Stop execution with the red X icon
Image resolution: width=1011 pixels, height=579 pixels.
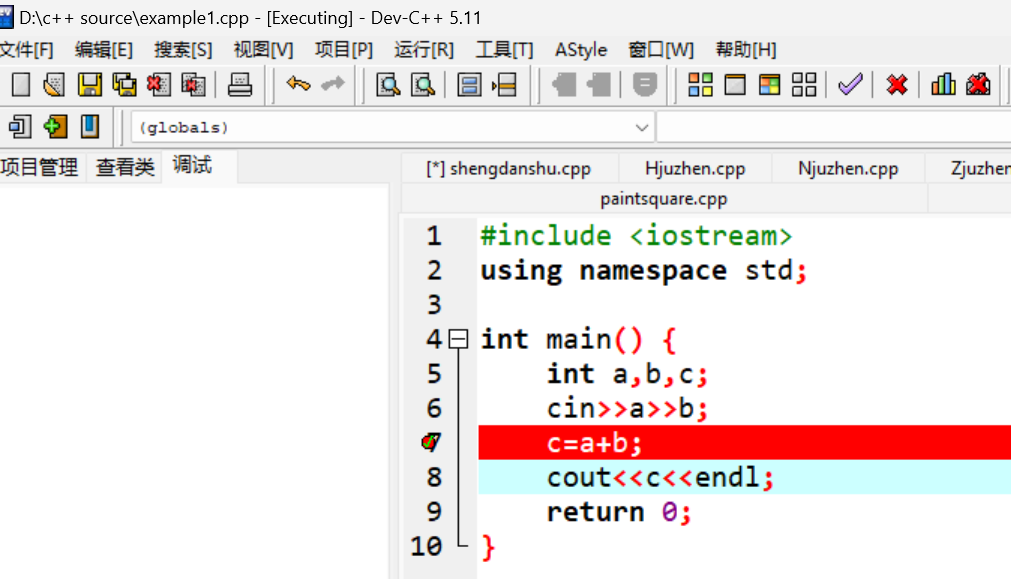click(897, 84)
